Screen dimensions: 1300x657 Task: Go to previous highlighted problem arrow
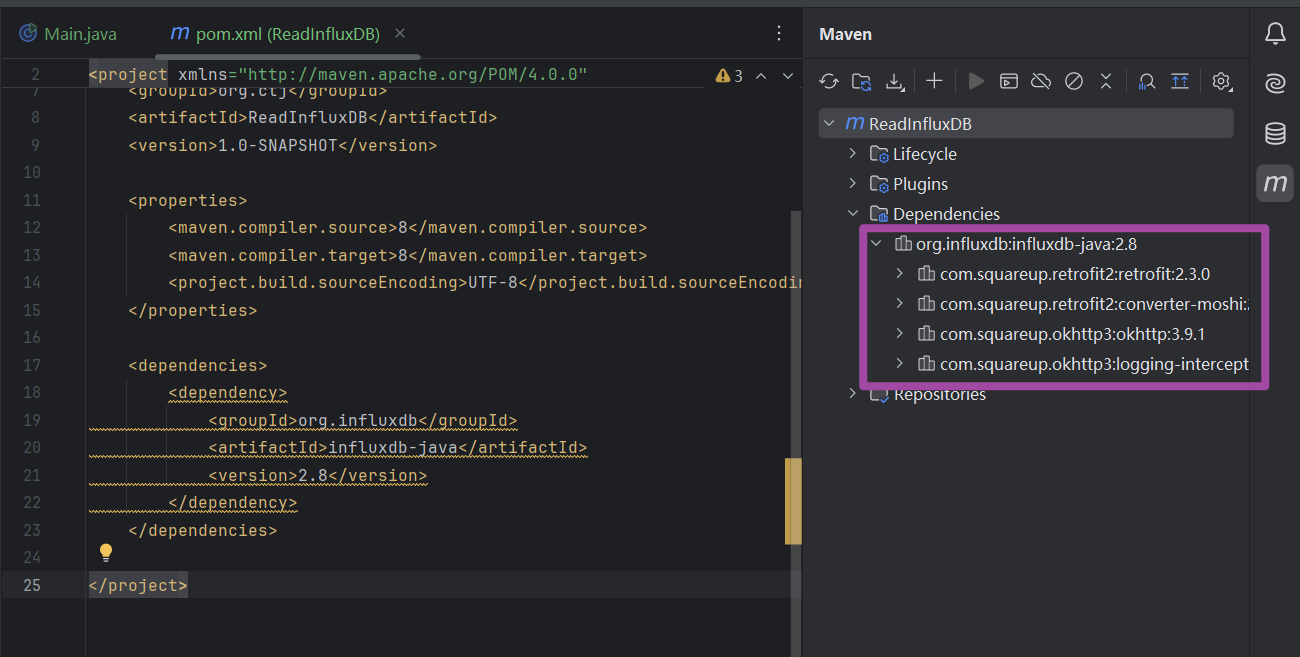pos(761,75)
